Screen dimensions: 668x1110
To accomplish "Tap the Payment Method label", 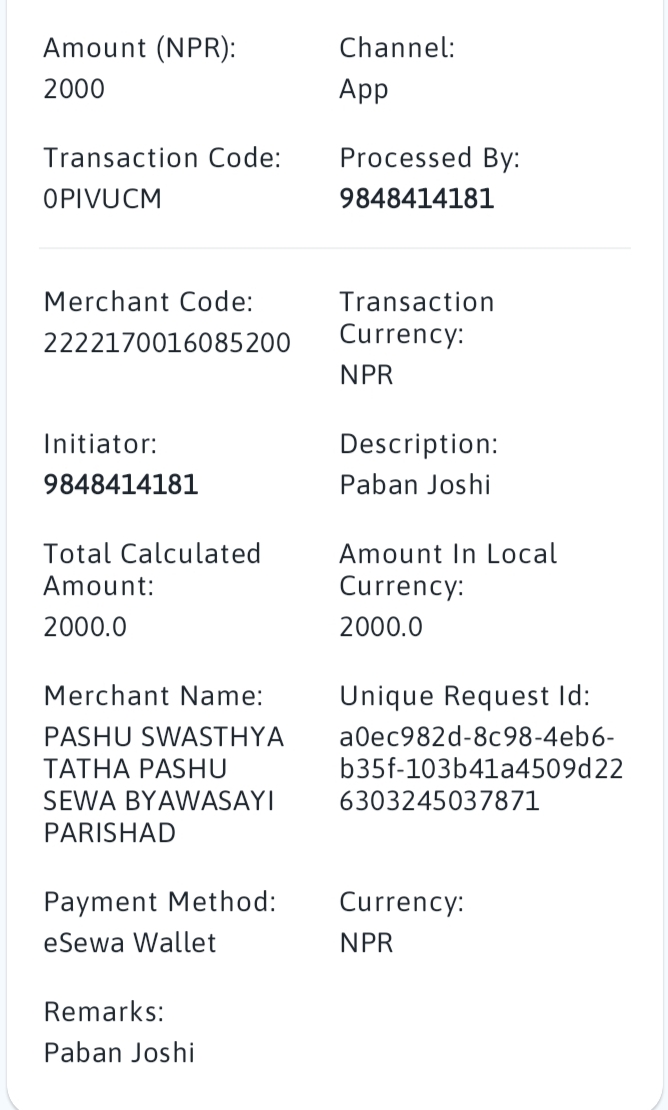I will [159, 903].
